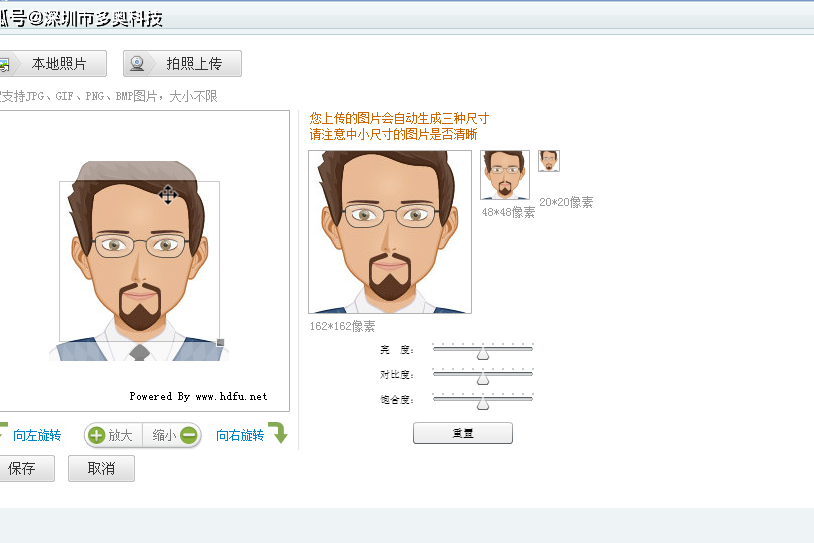This screenshot has height=543, width=814.
Task: Click the orange 您上传的图片会自动生成三种尺寸 notice
Action: point(399,118)
